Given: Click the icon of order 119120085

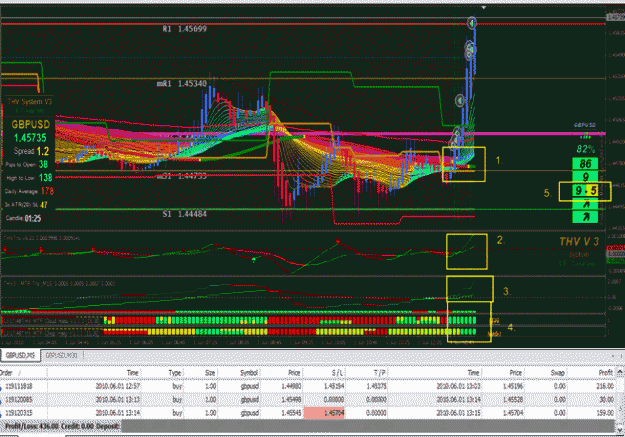Looking at the screenshot, I should click(x=1, y=400).
